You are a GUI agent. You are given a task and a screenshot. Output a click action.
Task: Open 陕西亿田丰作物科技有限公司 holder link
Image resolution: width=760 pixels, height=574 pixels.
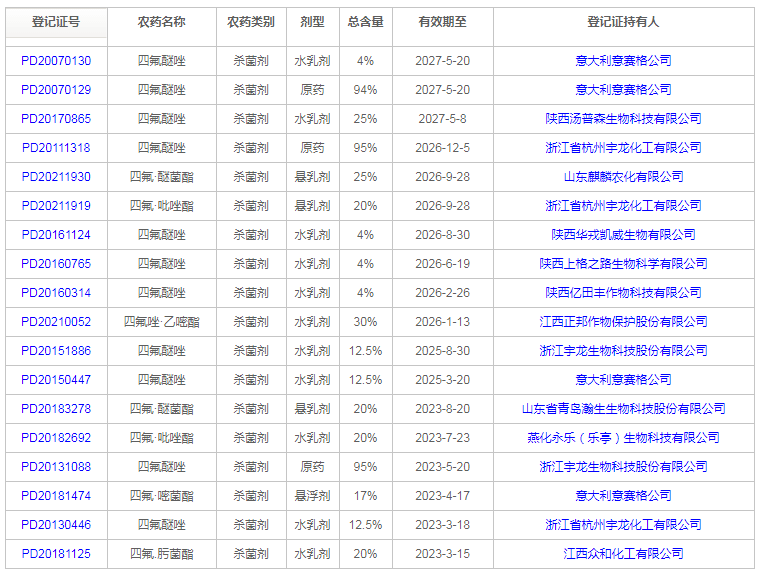click(x=623, y=293)
